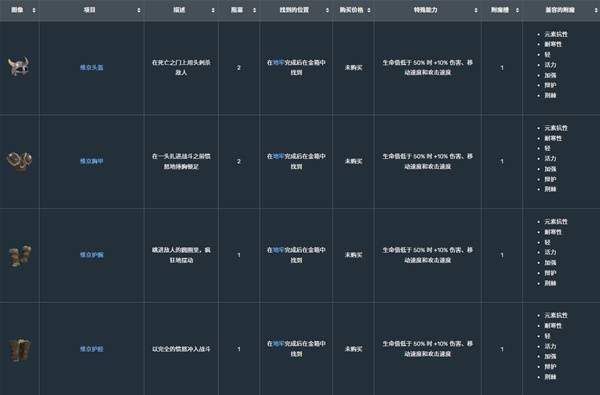
Task: Click armor value 1 in the leg guards row
Action: [239, 349]
